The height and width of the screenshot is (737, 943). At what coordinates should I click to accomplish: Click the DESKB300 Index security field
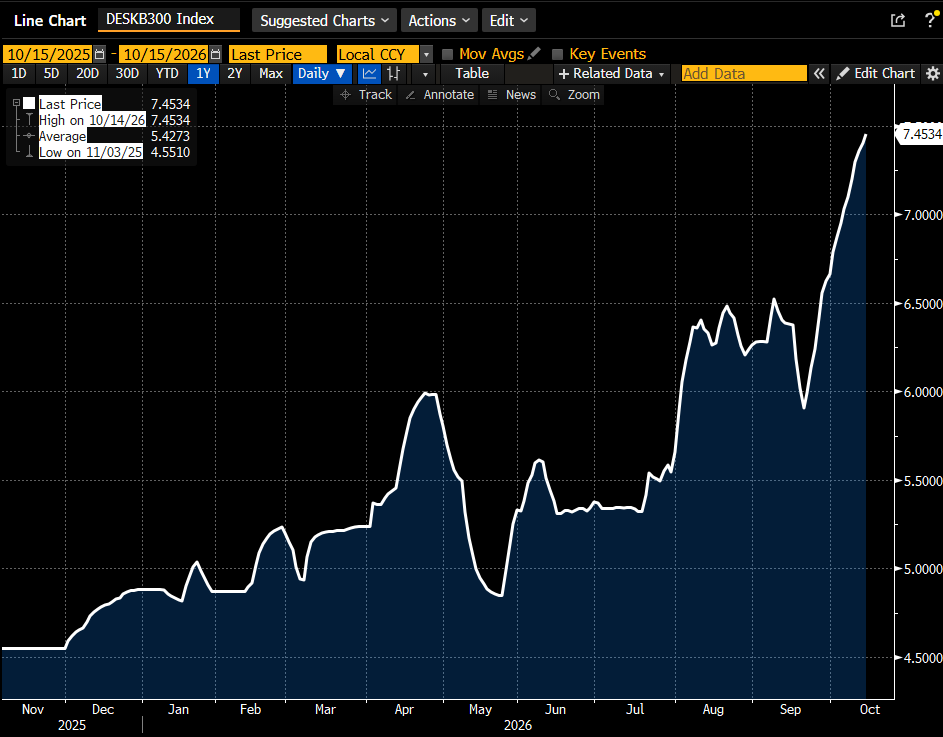tap(169, 19)
